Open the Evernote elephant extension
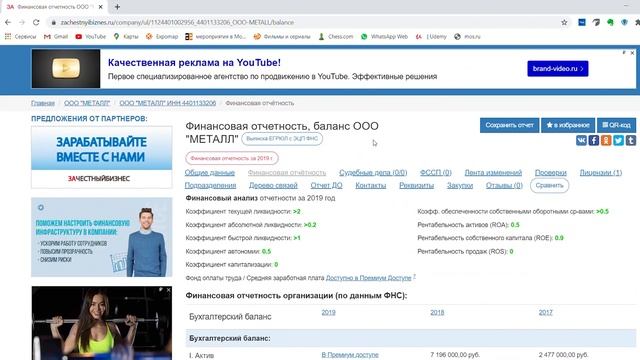 tap(610, 22)
